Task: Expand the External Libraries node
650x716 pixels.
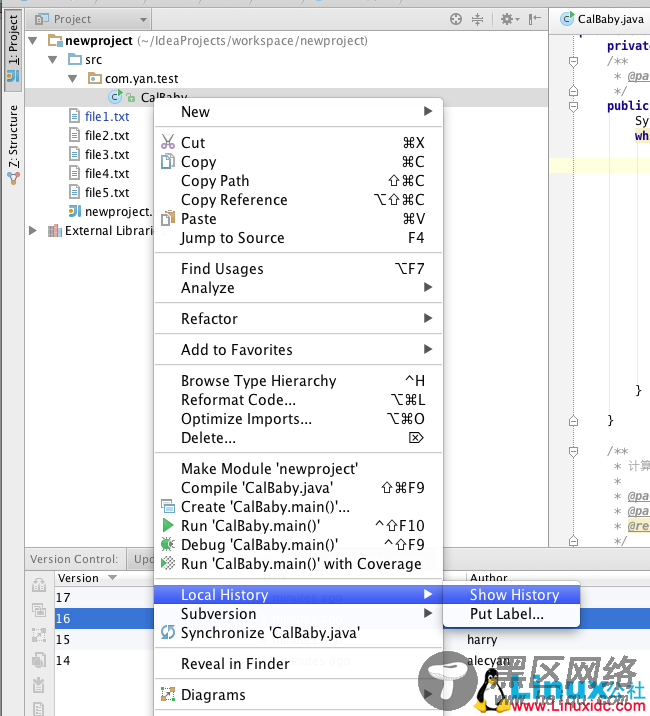Action: [32, 231]
